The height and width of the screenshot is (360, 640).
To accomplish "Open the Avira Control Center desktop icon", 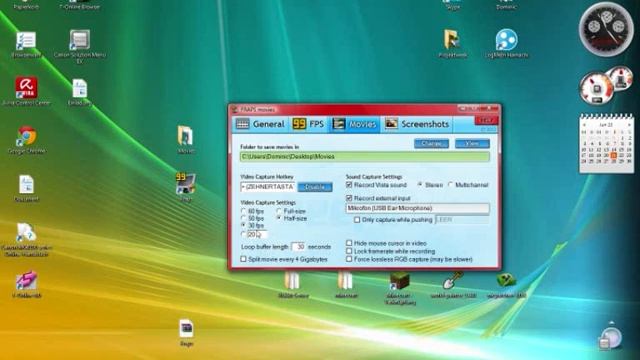I will [x=26, y=88].
